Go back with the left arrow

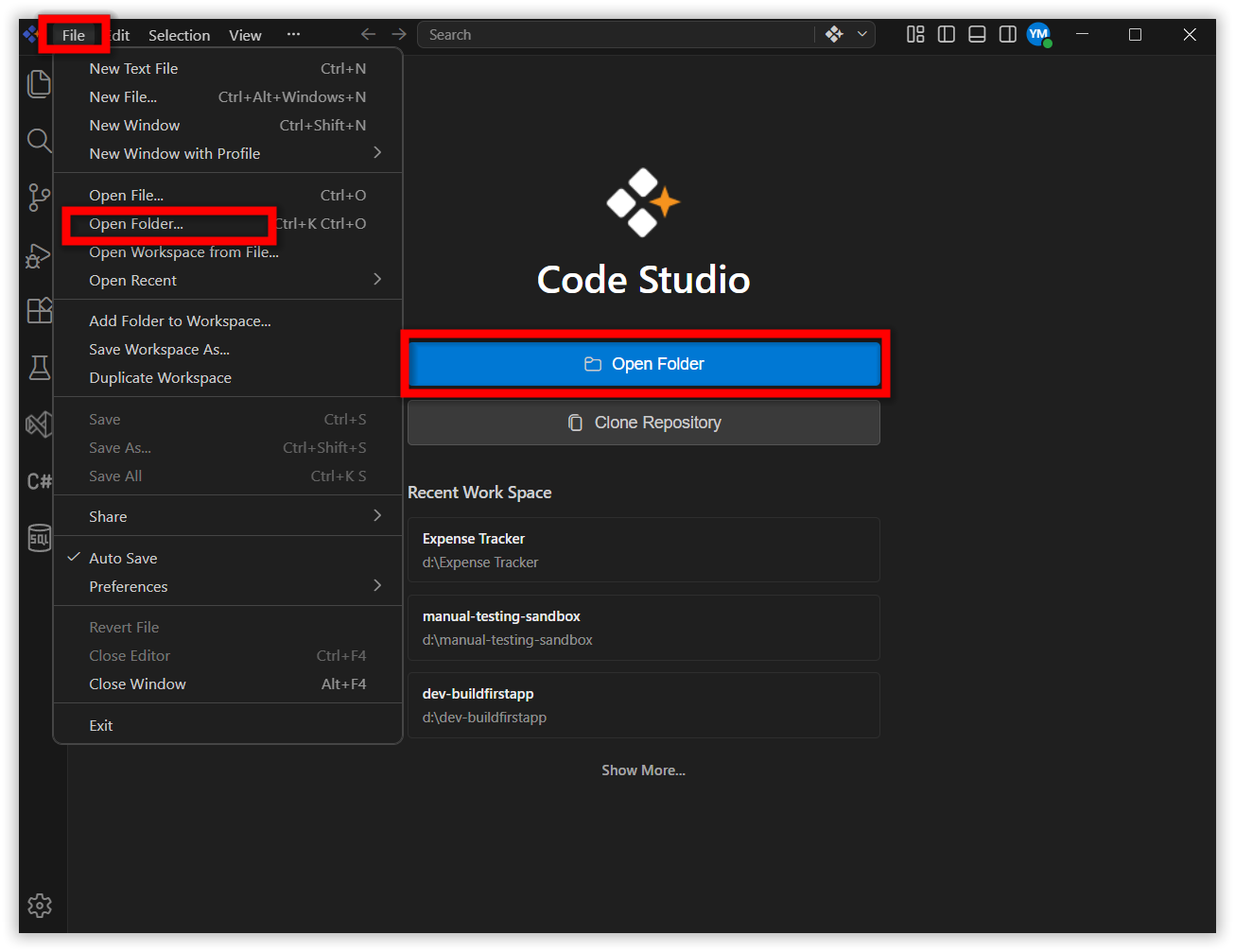coord(368,34)
